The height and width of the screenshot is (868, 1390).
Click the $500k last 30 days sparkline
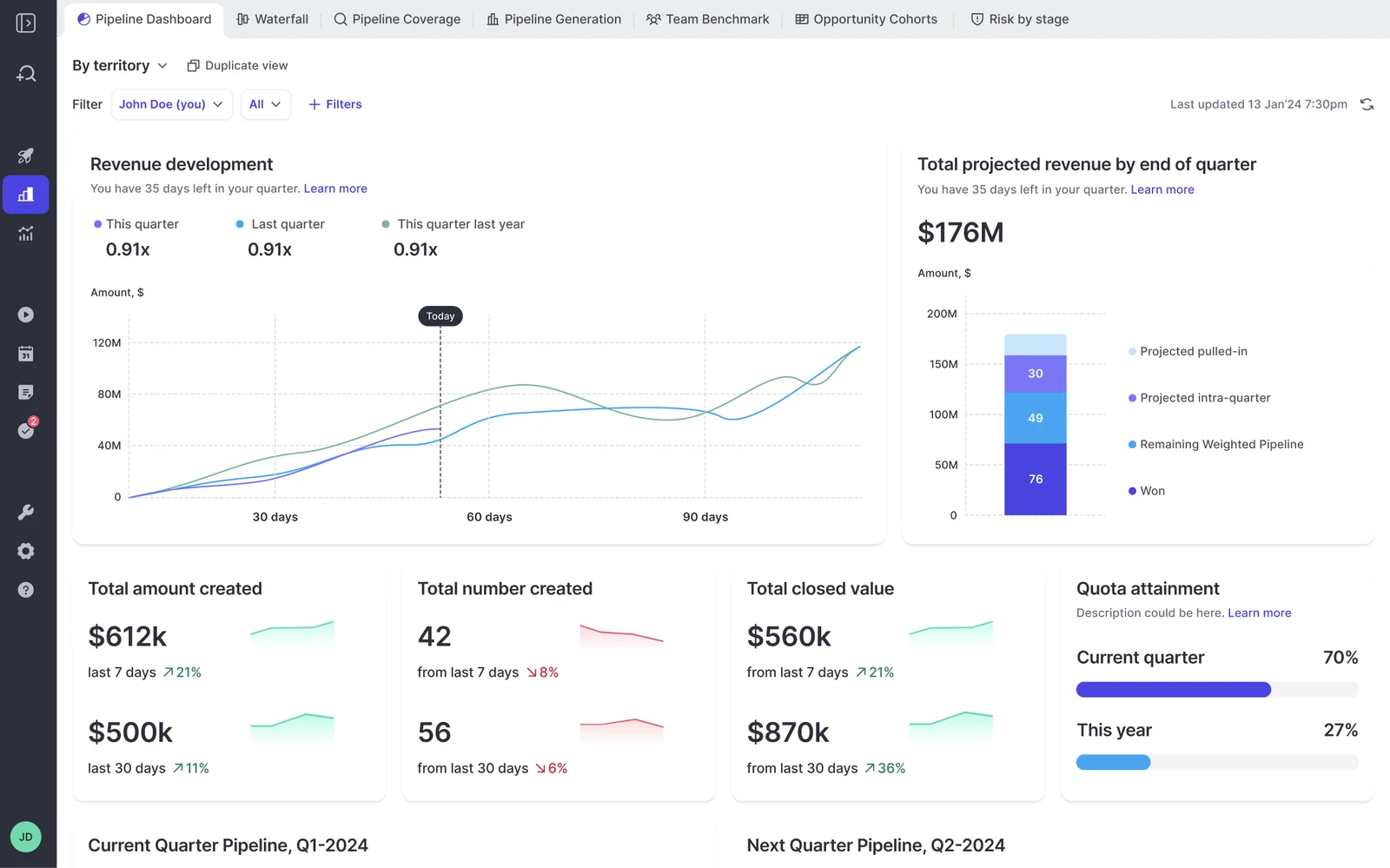pyautogui.click(x=292, y=727)
